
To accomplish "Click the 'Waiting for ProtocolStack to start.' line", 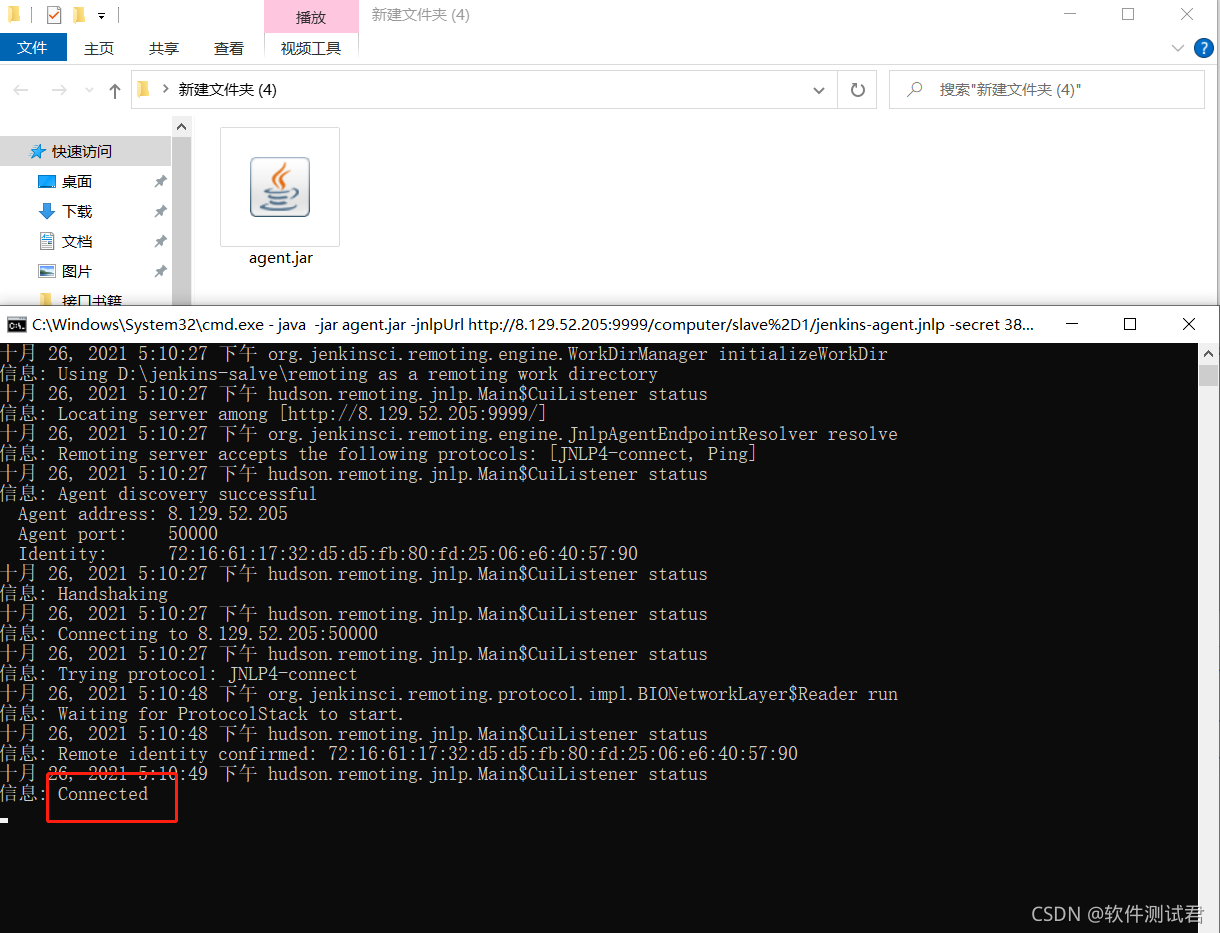I will coord(231,714).
